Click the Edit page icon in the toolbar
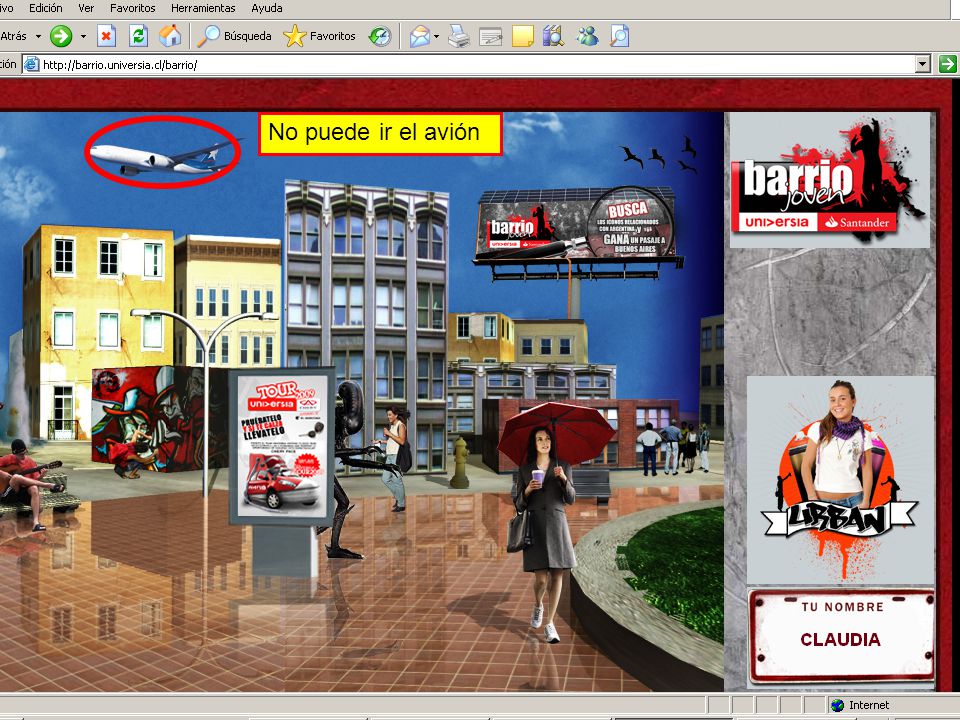The image size is (960, 720). (x=490, y=37)
